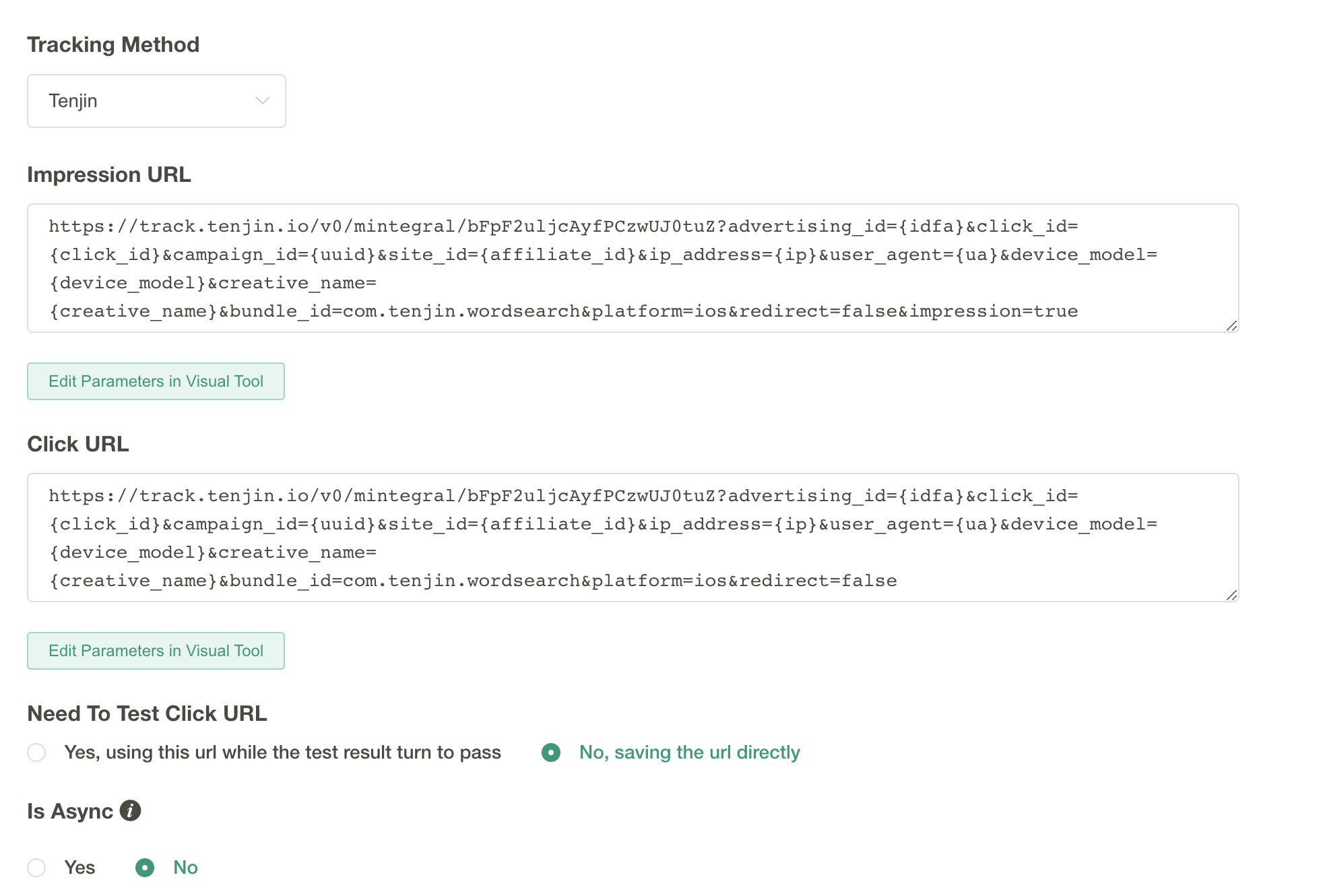
Task: Open the Visual Tool editor under Click URL
Action: 156,651
